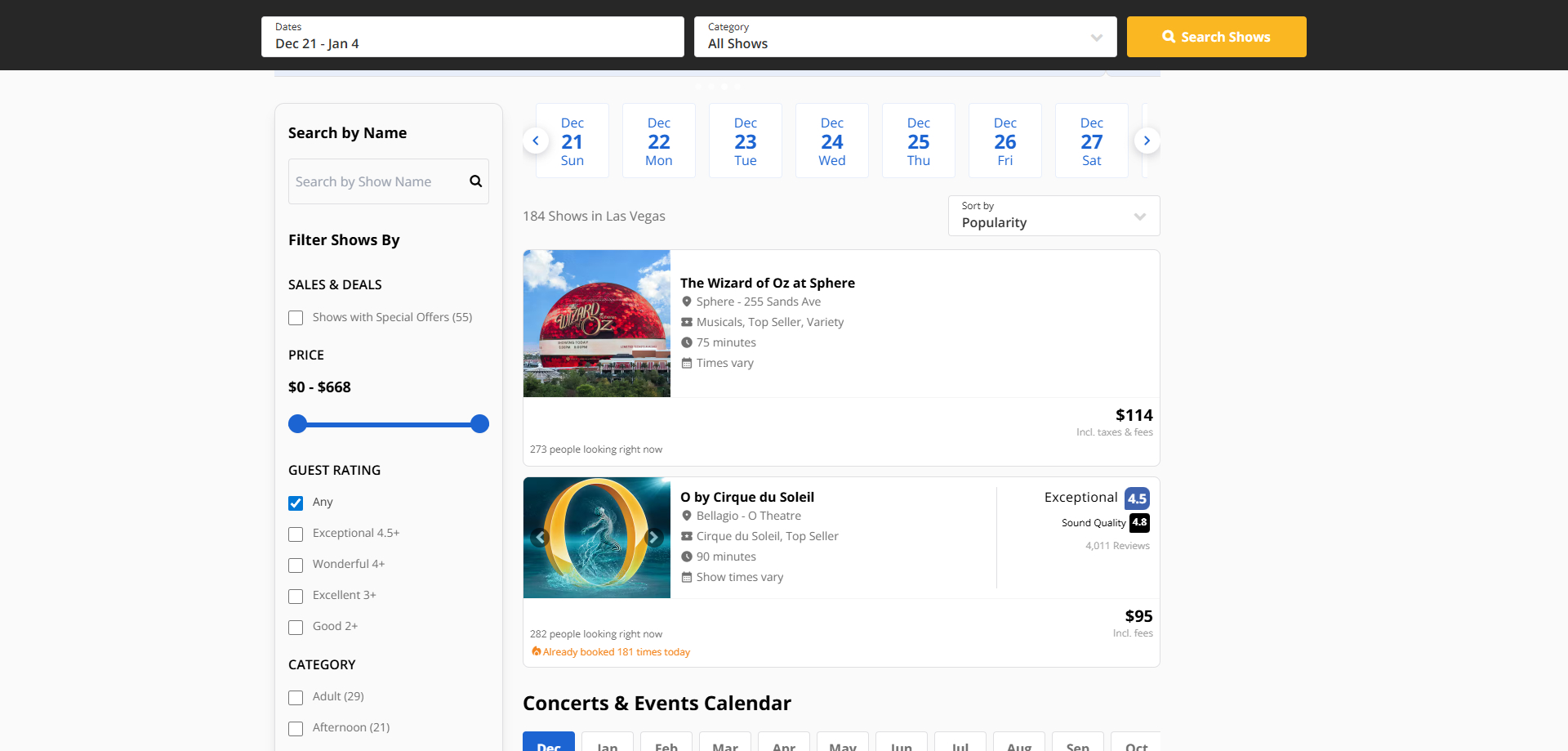The image size is (1568, 751).
Task: Check the Exceptional 4.5+ rating filter
Action: click(296, 534)
